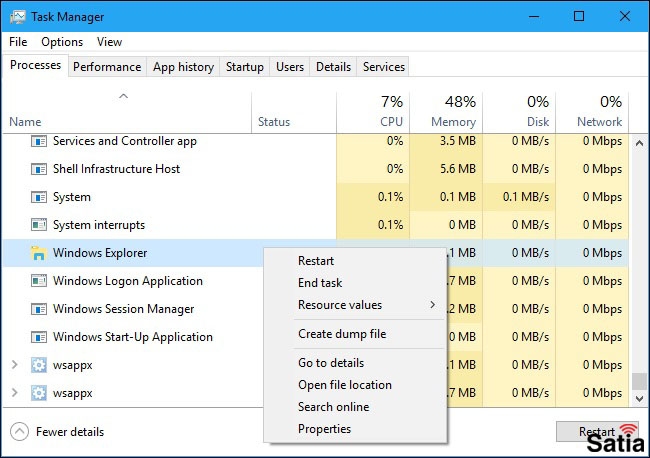Click the gear icon of second wsappx
Viewport: 650px width, 458px height.
(x=39, y=393)
